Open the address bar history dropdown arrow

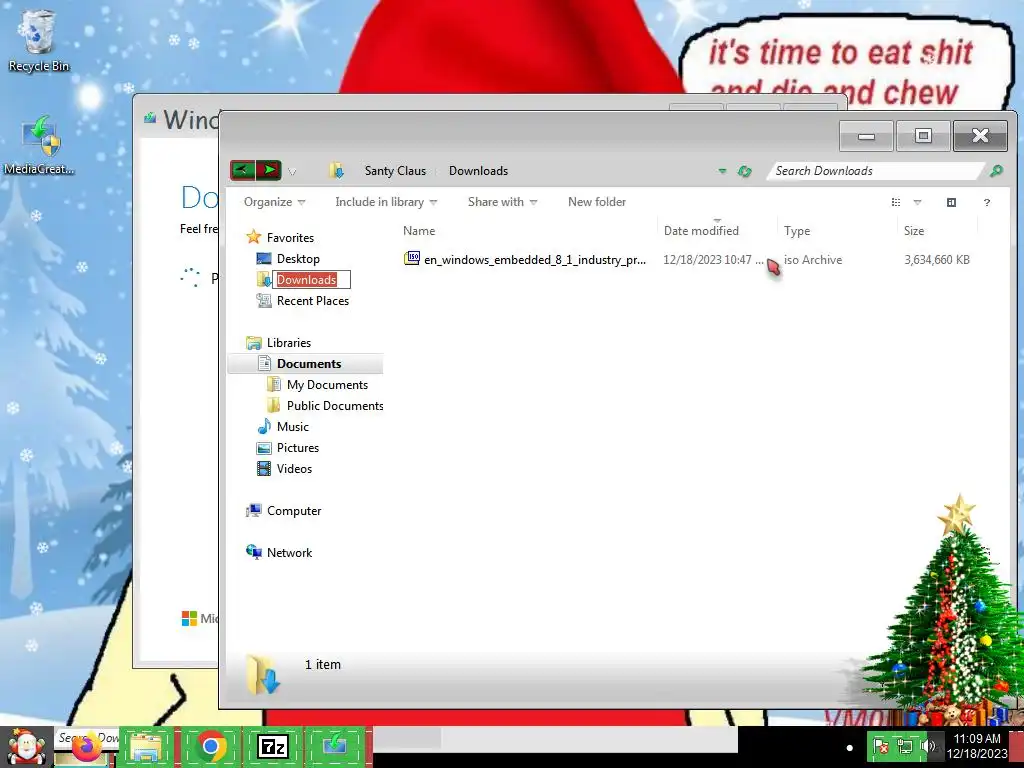722,171
